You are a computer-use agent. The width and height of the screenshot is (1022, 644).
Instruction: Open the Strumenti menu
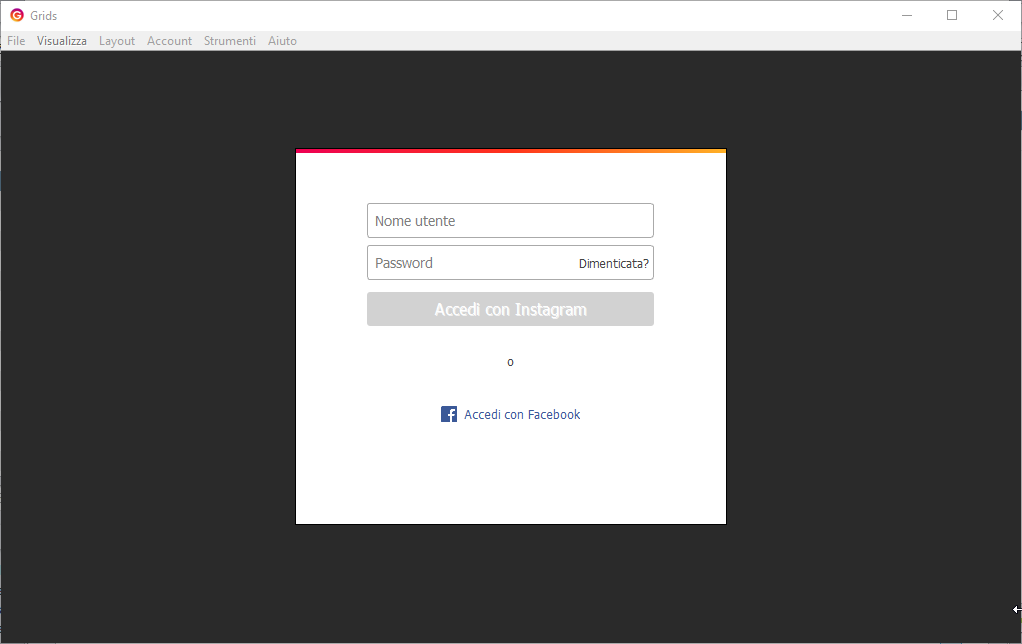[x=230, y=40]
